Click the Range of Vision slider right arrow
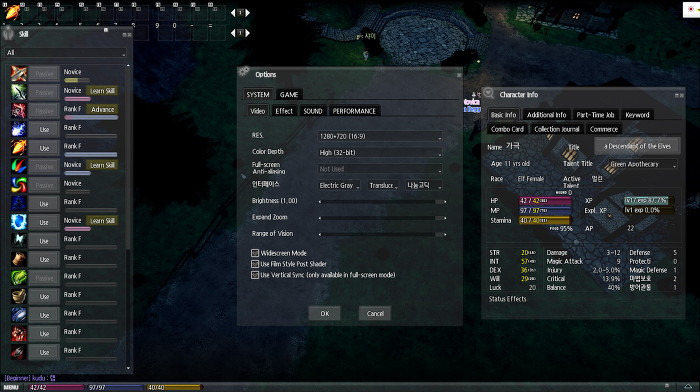700x392 pixels. 445,234
